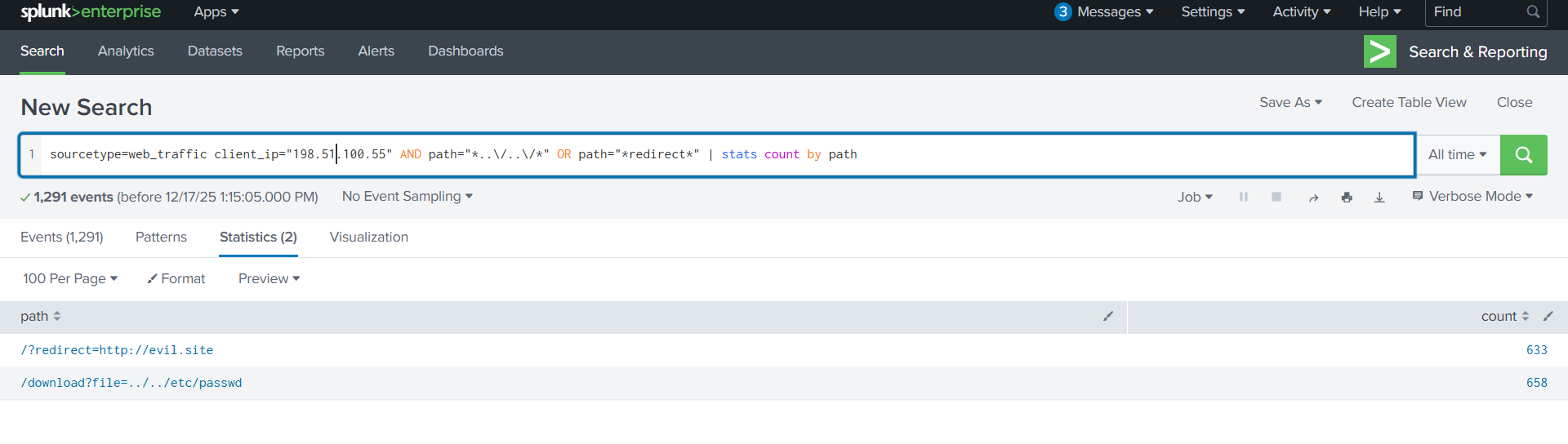1568x444 pixels.
Task: Run the search with the magnifier button
Action: (1523, 154)
